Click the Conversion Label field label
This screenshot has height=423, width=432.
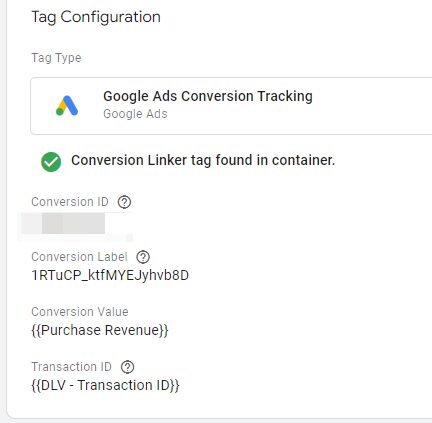[x=79, y=257]
